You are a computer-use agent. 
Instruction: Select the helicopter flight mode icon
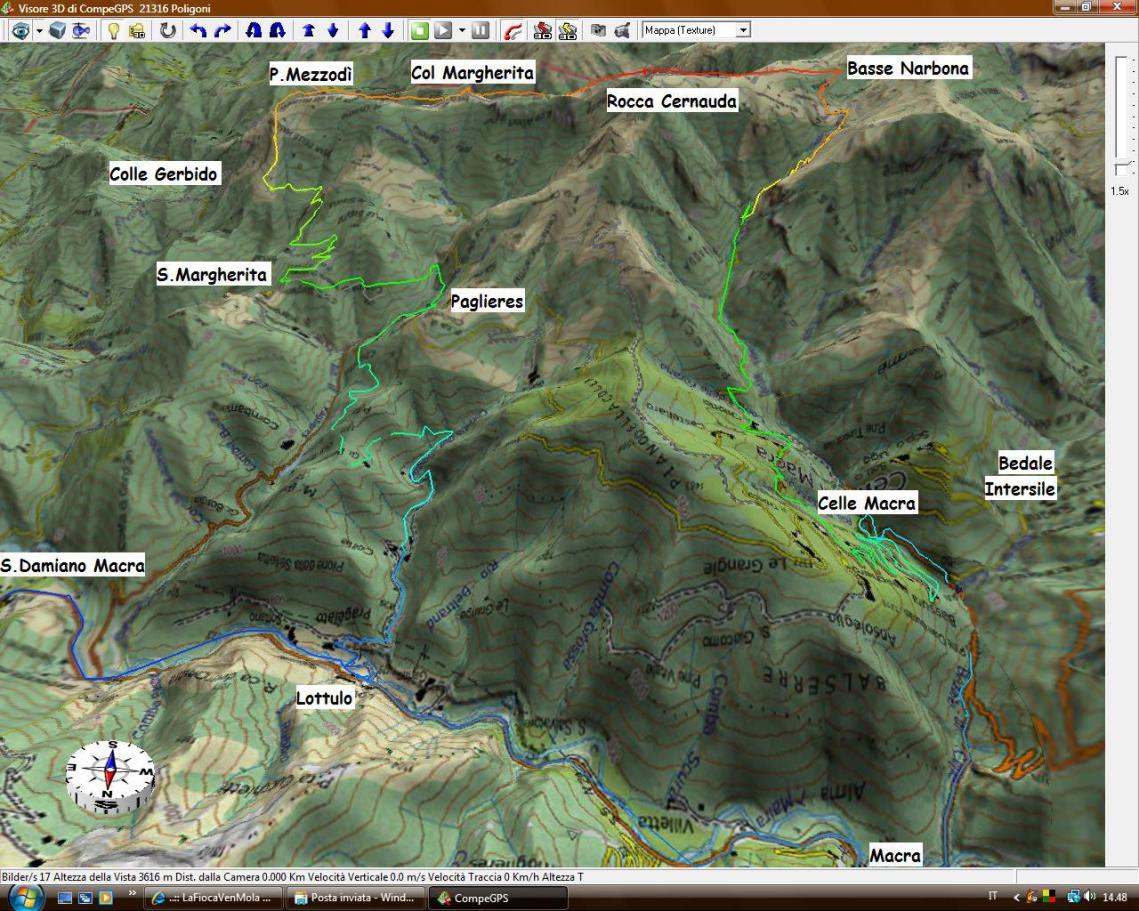click(x=79, y=31)
